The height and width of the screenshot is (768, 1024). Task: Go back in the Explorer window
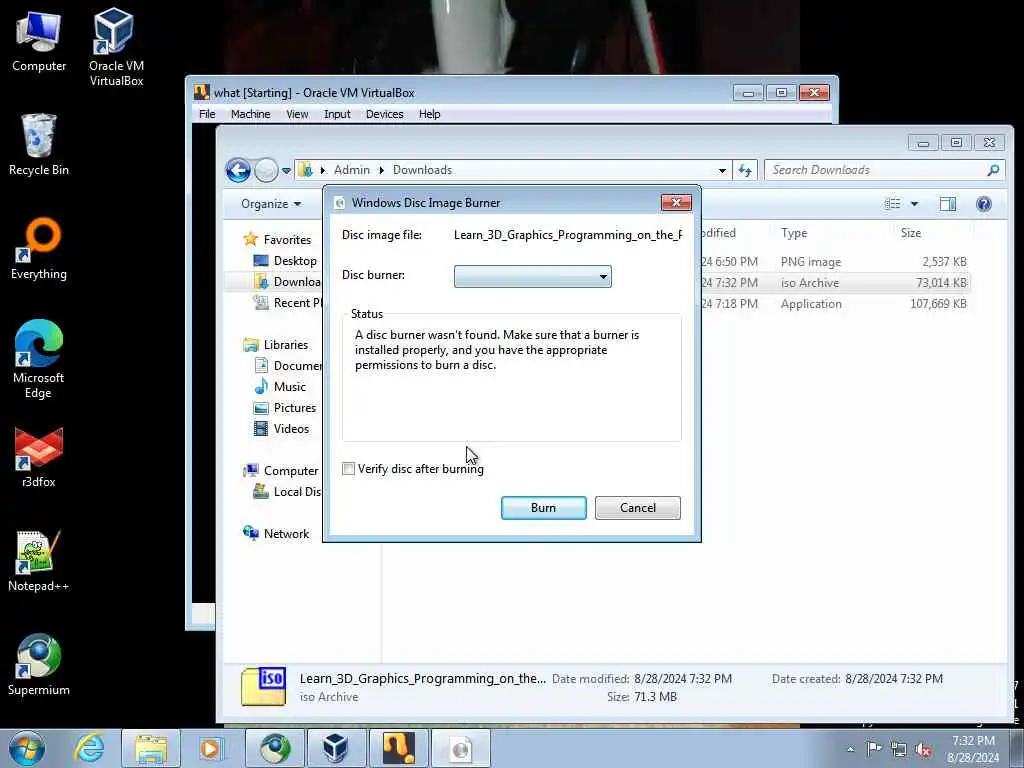point(238,170)
